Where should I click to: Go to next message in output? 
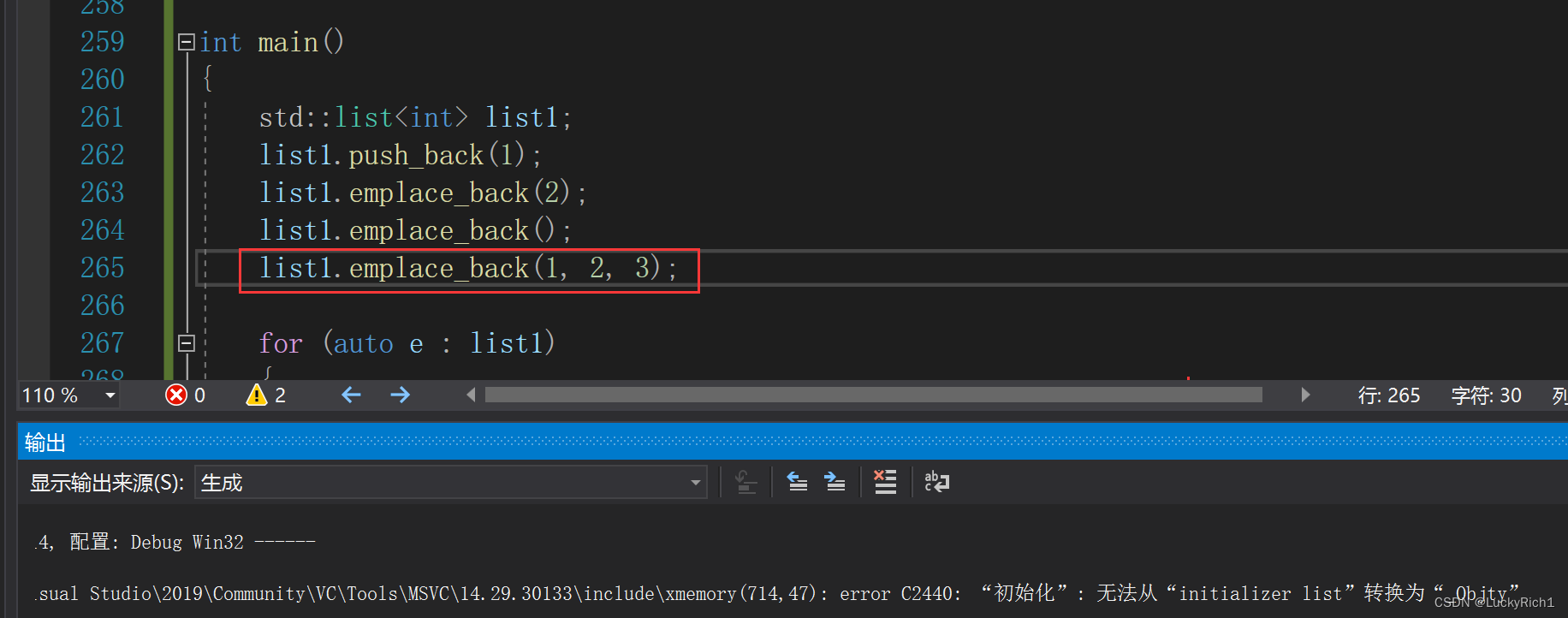coord(835,482)
